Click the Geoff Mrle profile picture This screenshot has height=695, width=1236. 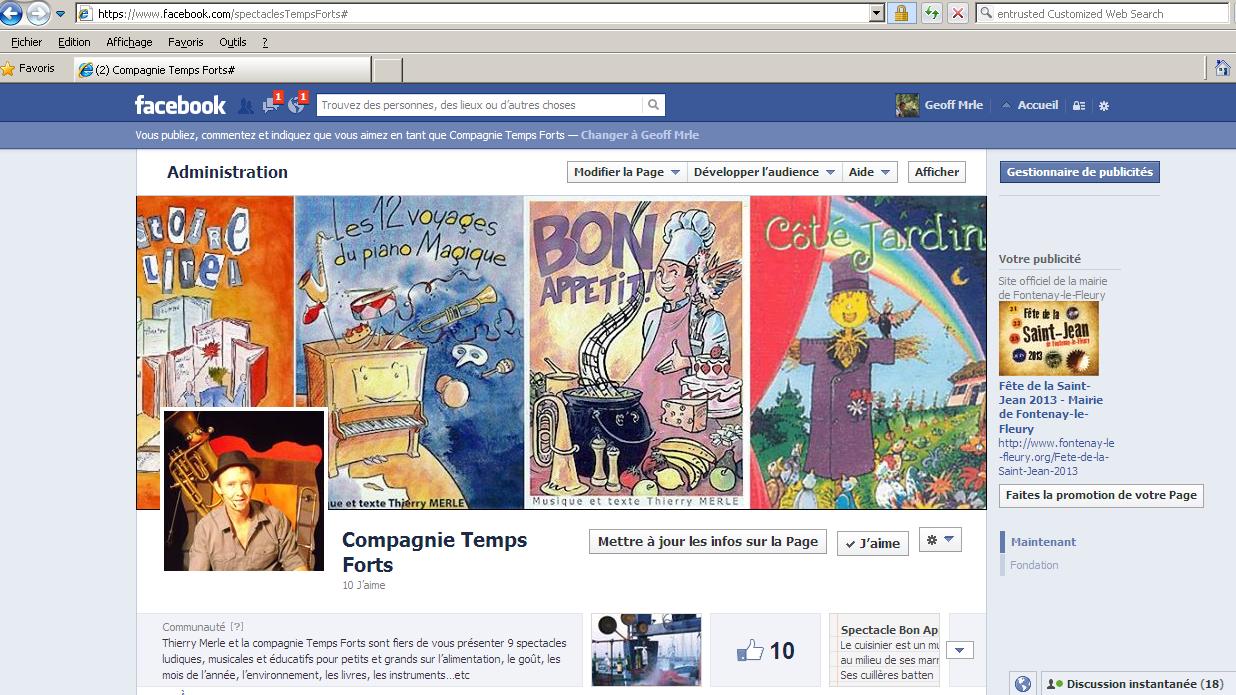coord(907,105)
